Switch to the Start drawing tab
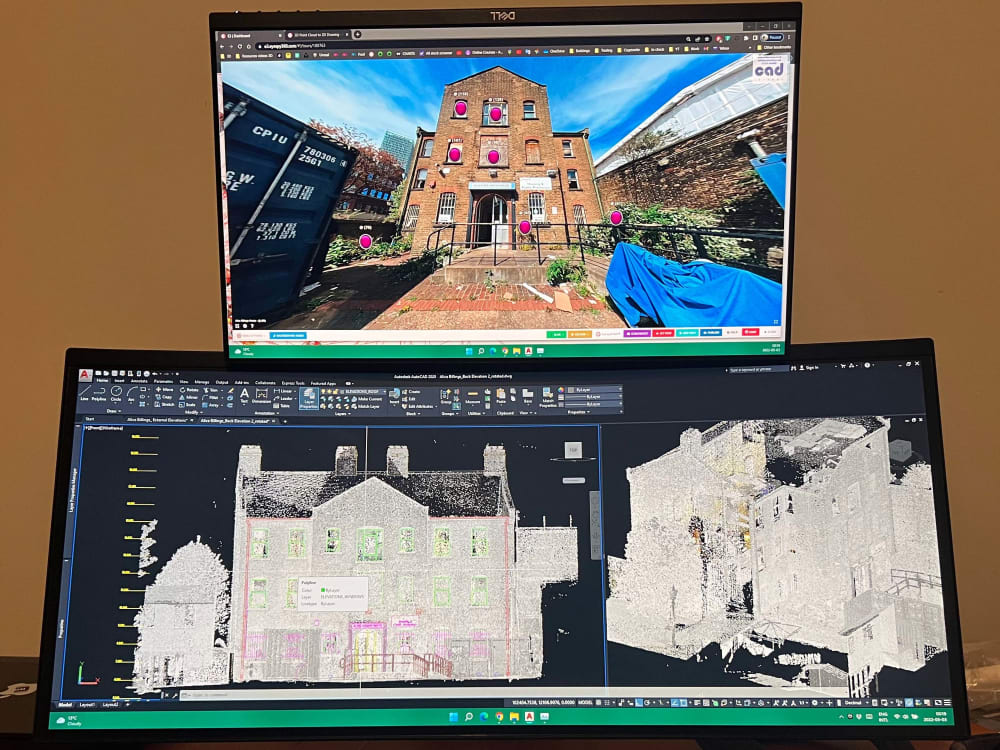 (x=90, y=419)
